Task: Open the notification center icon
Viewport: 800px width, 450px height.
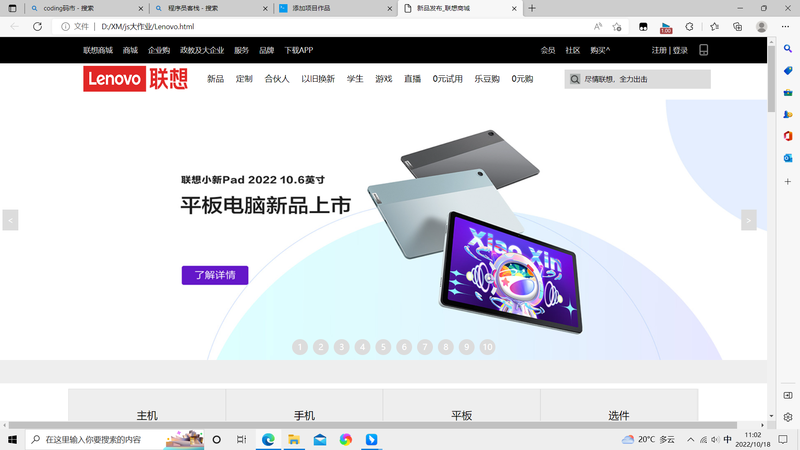Action: tap(783, 439)
